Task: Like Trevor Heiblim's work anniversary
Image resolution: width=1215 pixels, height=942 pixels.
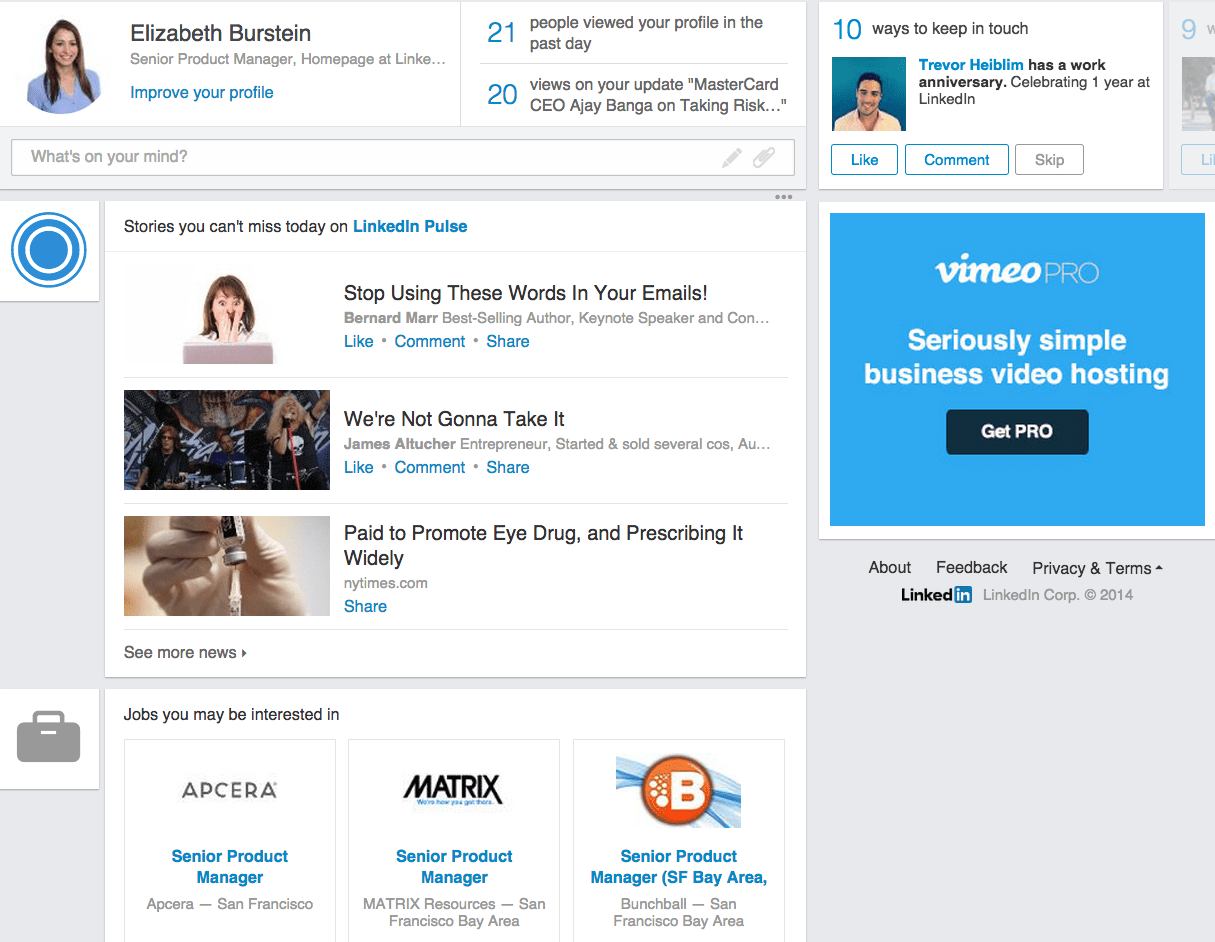Action: [863, 159]
